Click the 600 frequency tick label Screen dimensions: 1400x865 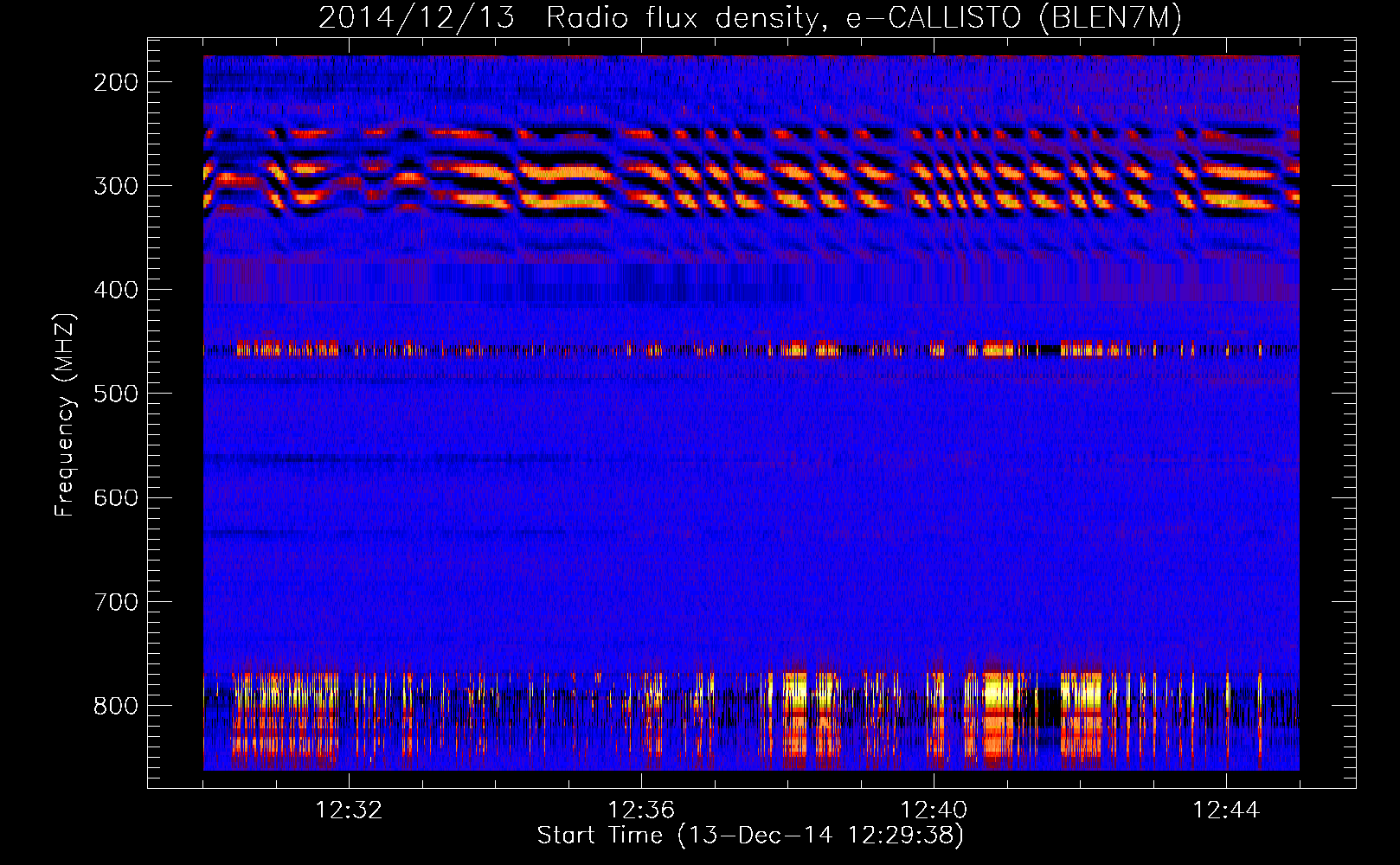[116, 497]
